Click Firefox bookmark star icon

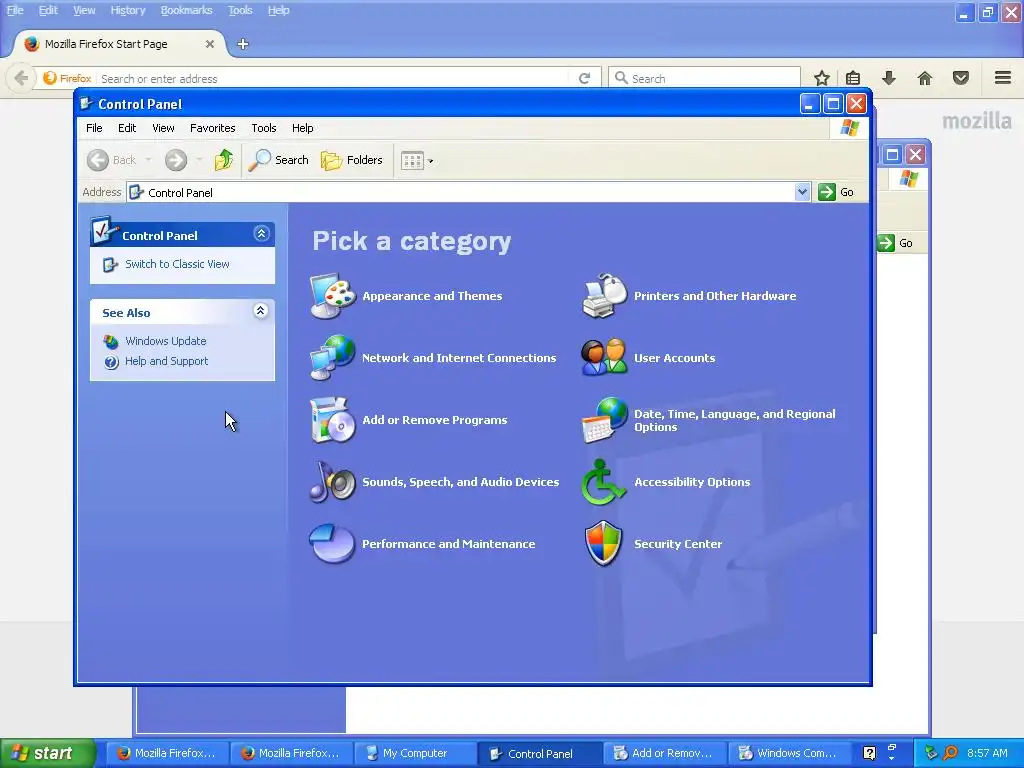(822, 78)
